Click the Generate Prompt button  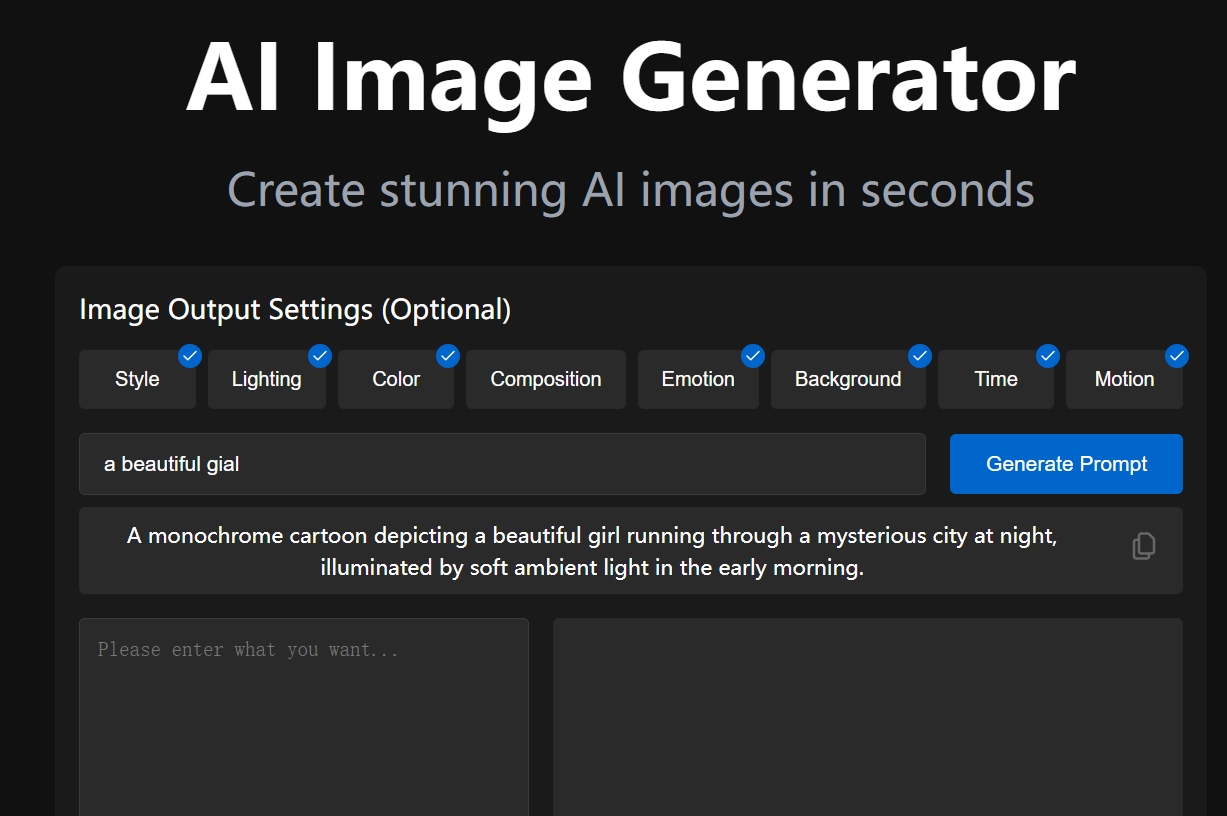[1066, 464]
